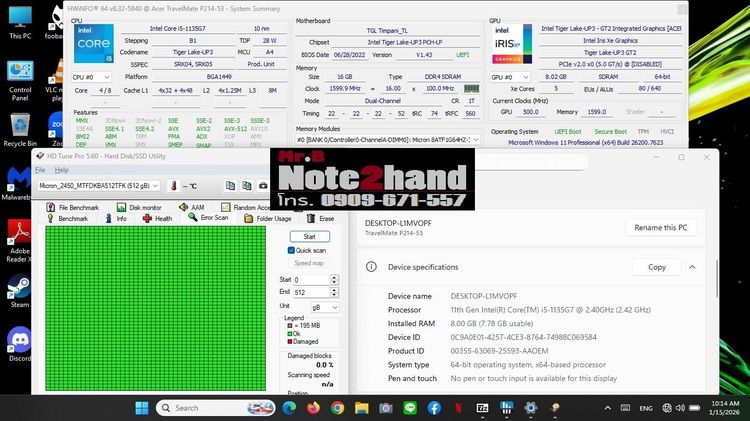750x421 pixels.
Task: Collapse the Device specifications section
Action: click(x=692, y=267)
